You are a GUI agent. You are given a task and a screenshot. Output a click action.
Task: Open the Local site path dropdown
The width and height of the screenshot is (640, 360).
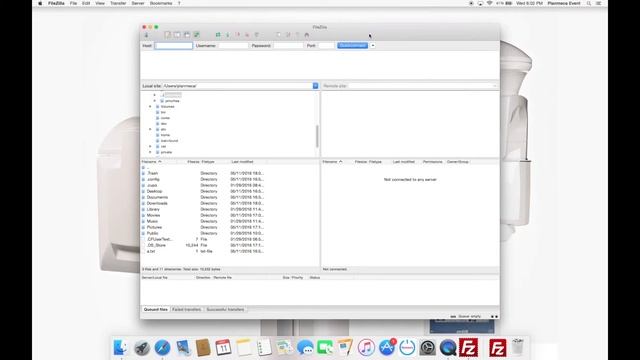[x=316, y=86]
